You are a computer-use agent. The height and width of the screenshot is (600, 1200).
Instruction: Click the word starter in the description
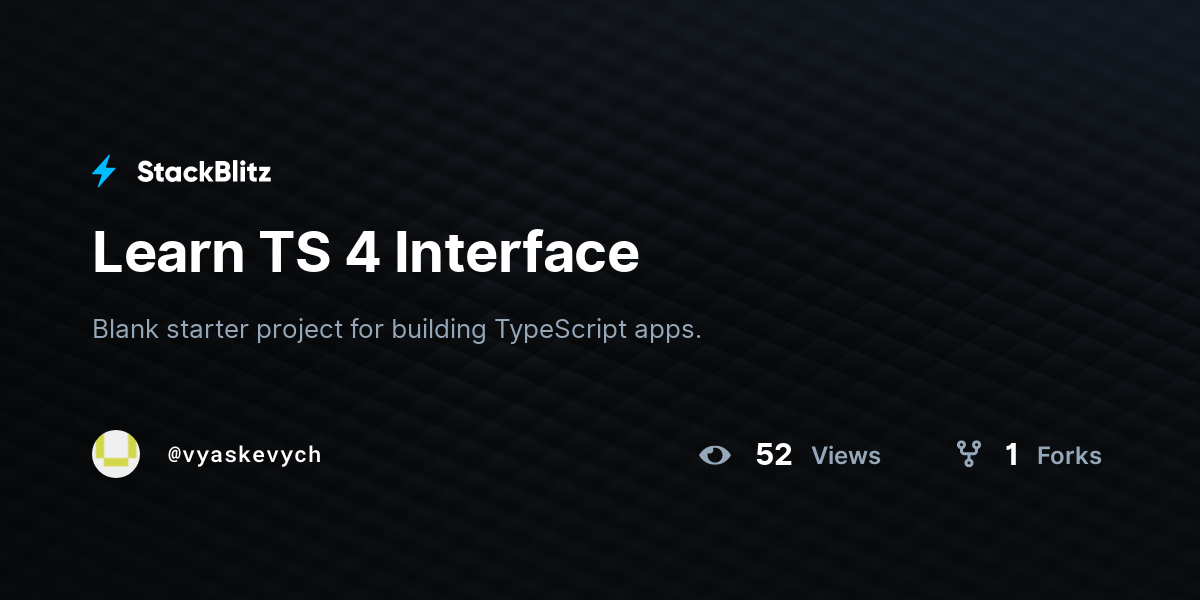(x=207, y=331)
